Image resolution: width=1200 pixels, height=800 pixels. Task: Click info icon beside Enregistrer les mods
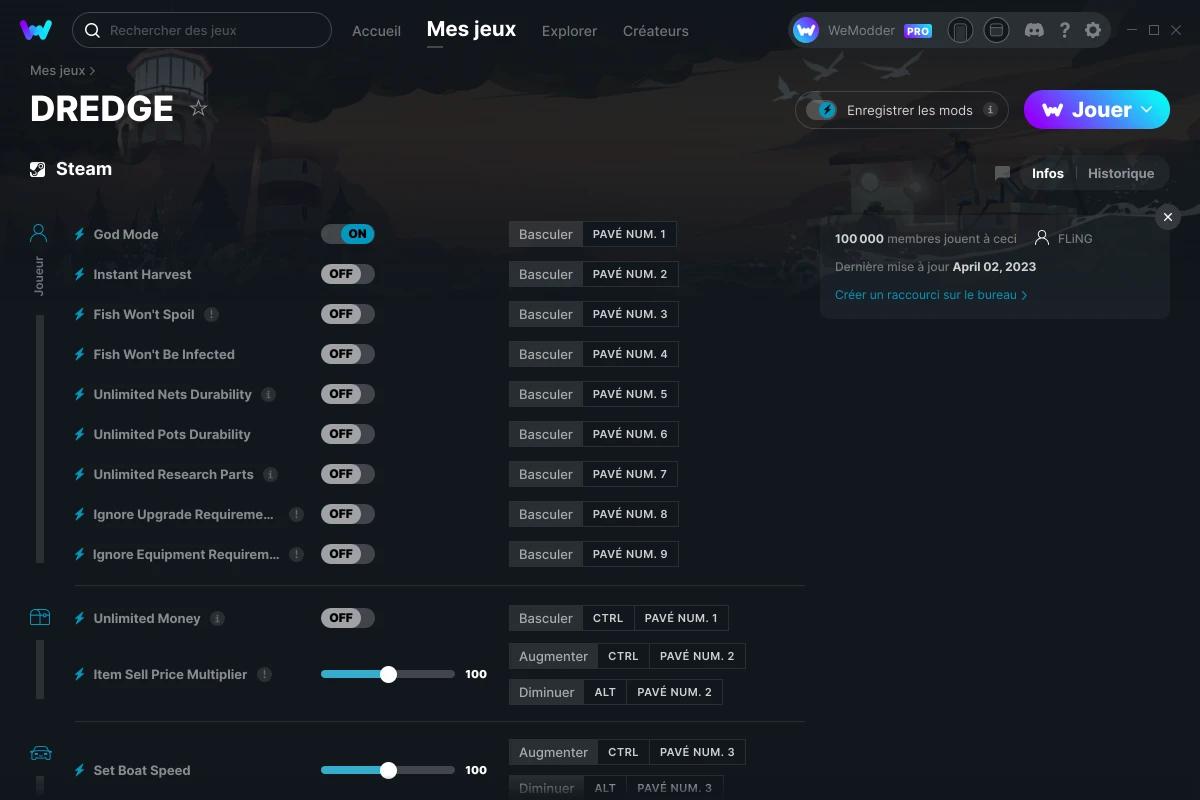(990, 110)
